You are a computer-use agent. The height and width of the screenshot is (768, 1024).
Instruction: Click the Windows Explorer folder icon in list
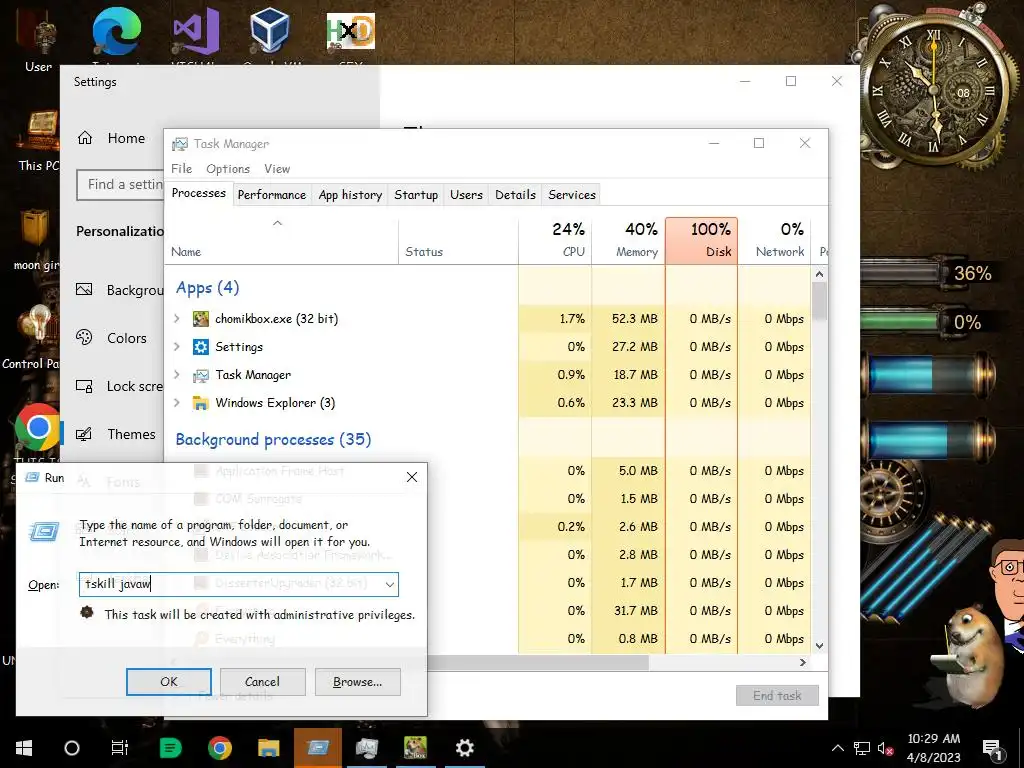point(200,403)
